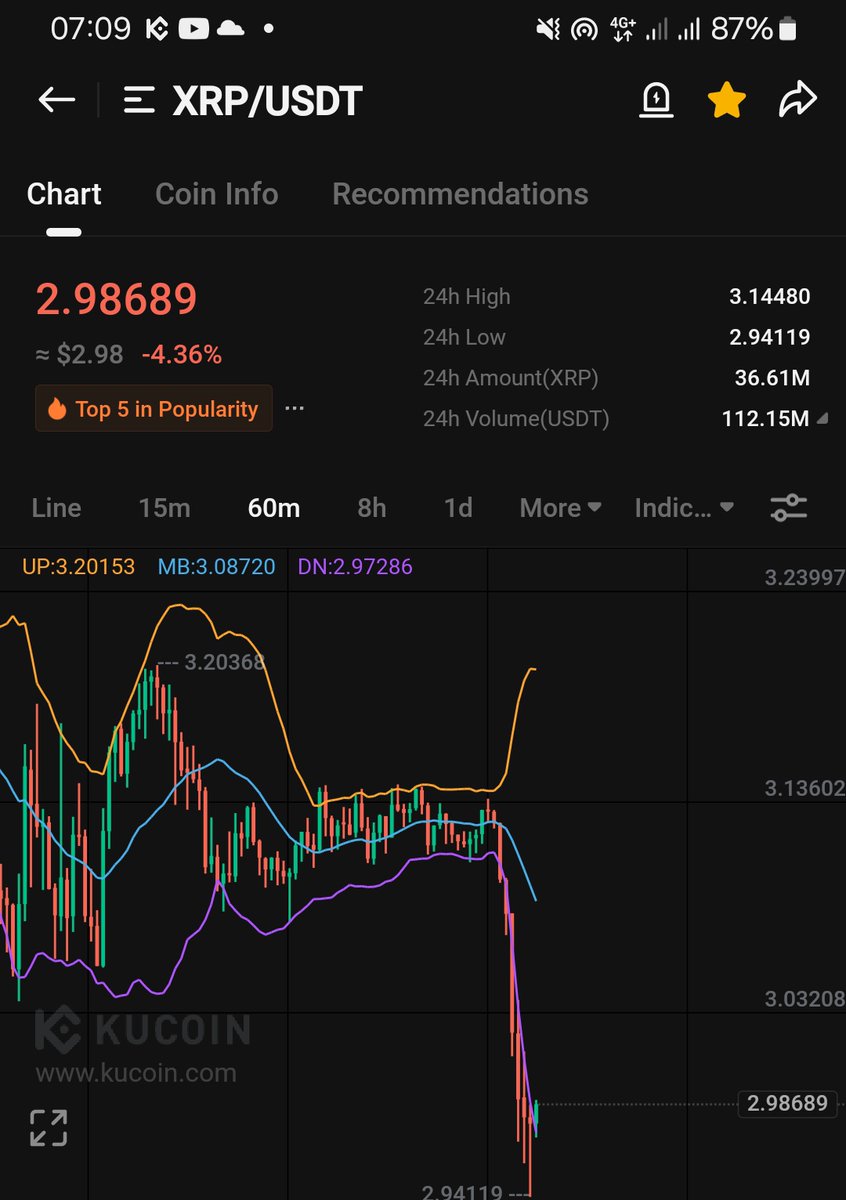
Task: Switch to the Coin Info tab
Action: point(217,194)
